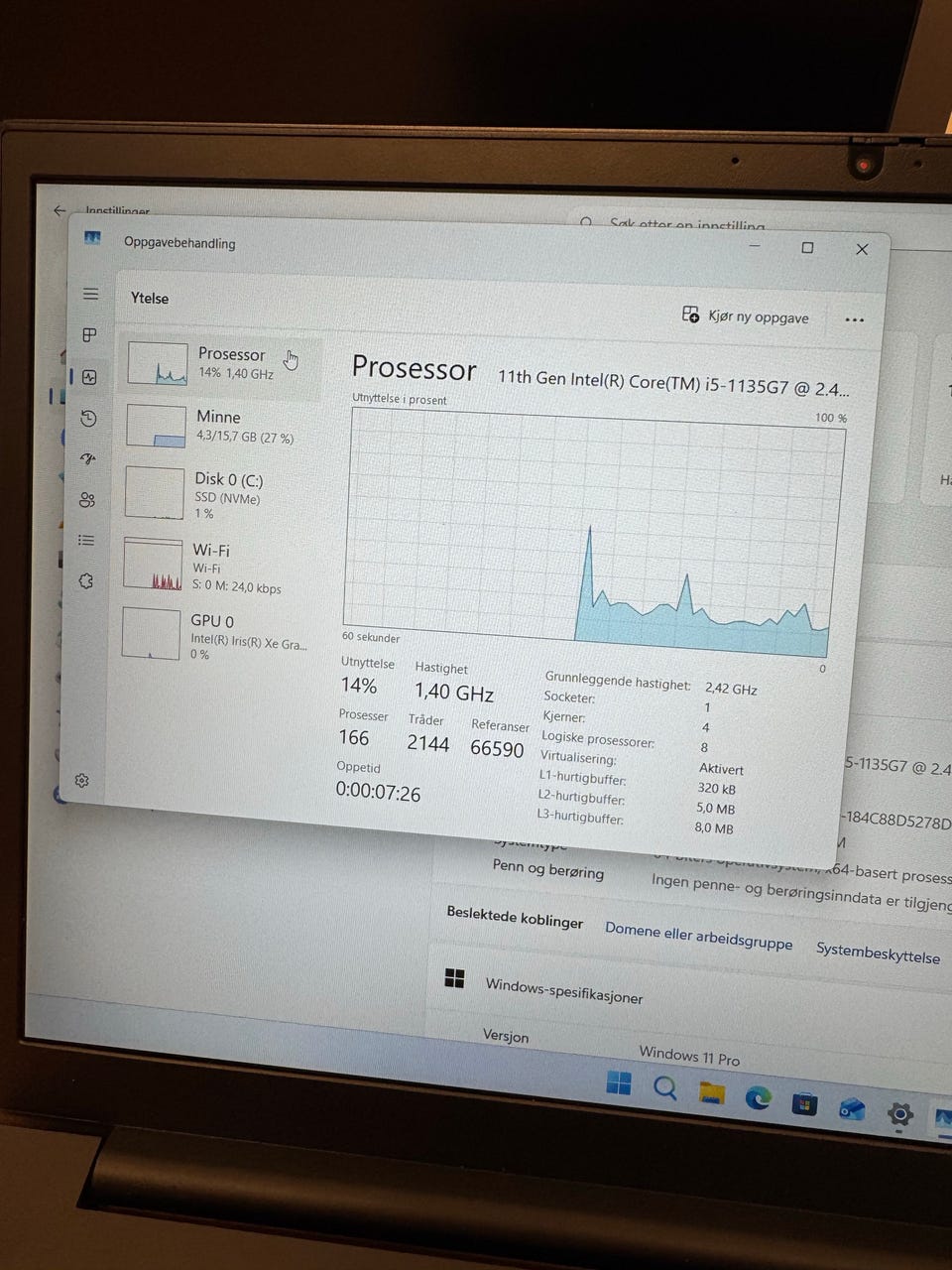Open the hamburger navigation menu in Task Manager
Viewport: 952px width, 1270px height.
(x=90, y=294)
